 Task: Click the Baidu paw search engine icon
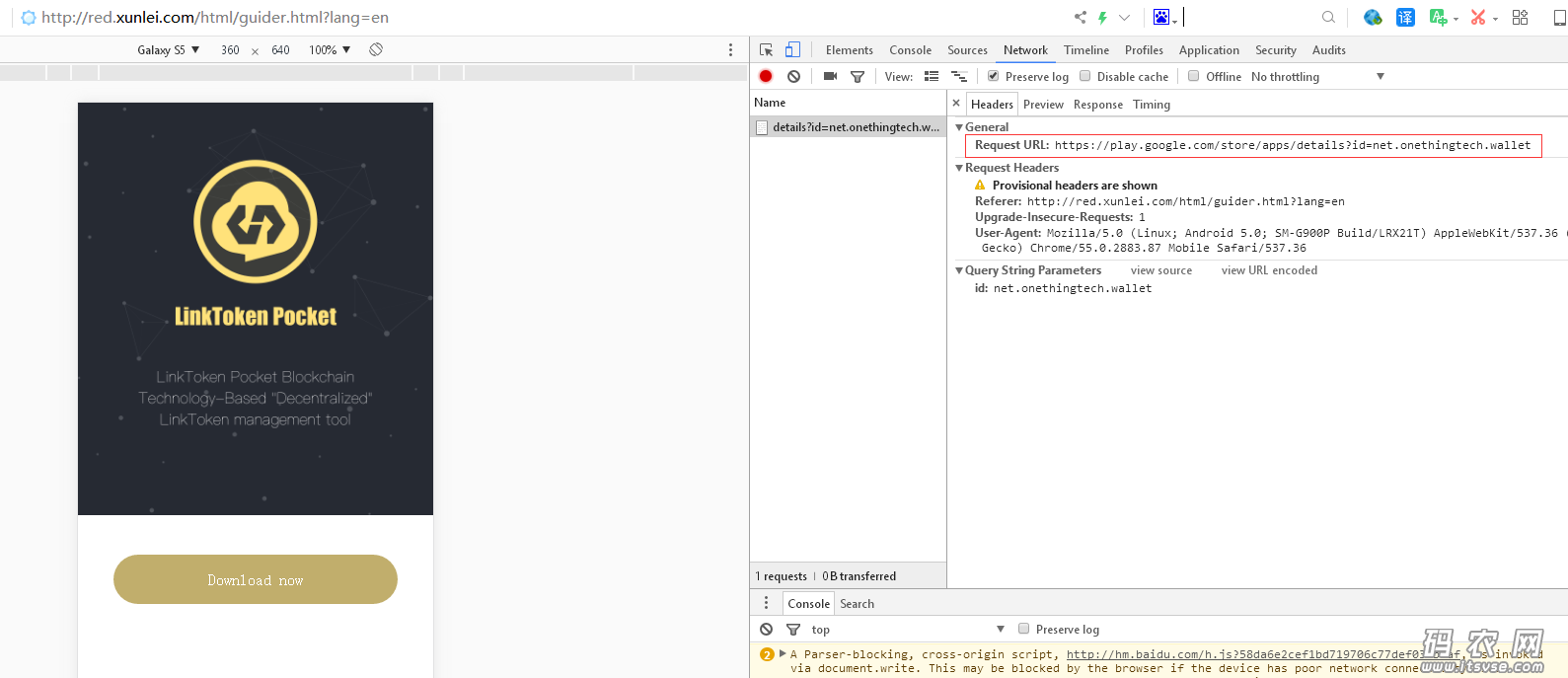click(x=1161, y=17)
